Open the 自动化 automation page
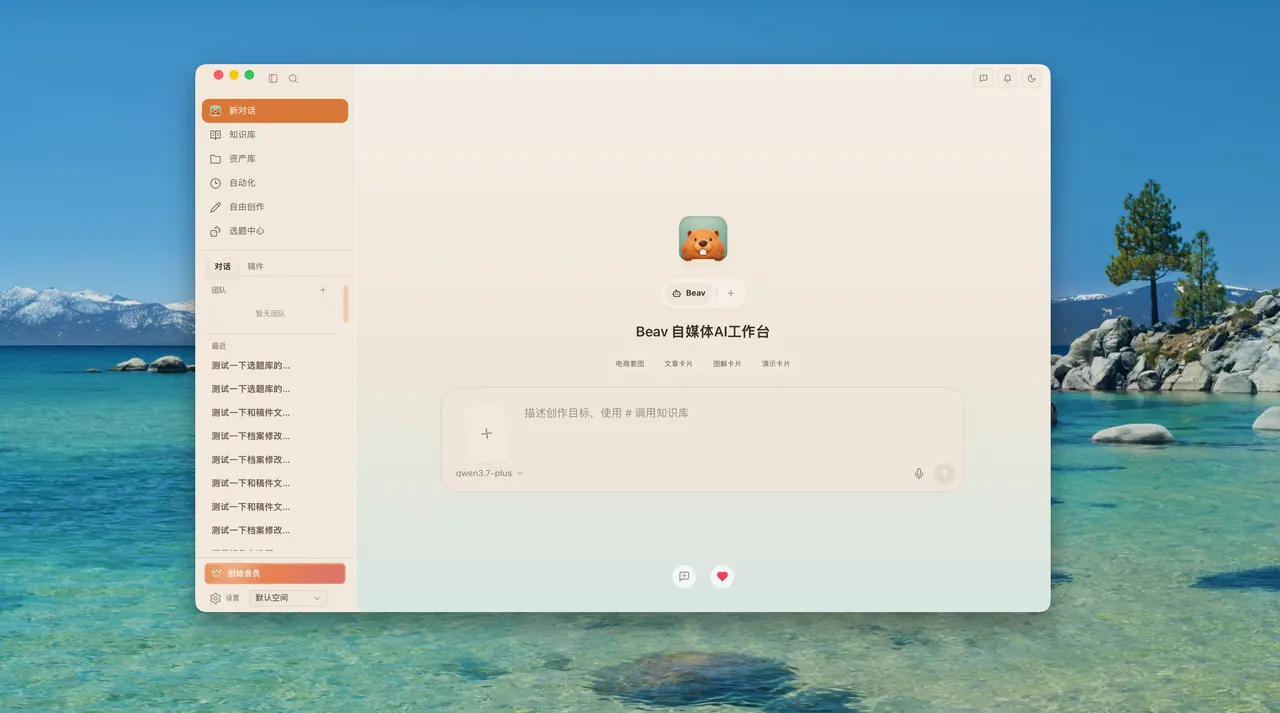This screenshot has width=1280, height=713. tap(275, 183)
